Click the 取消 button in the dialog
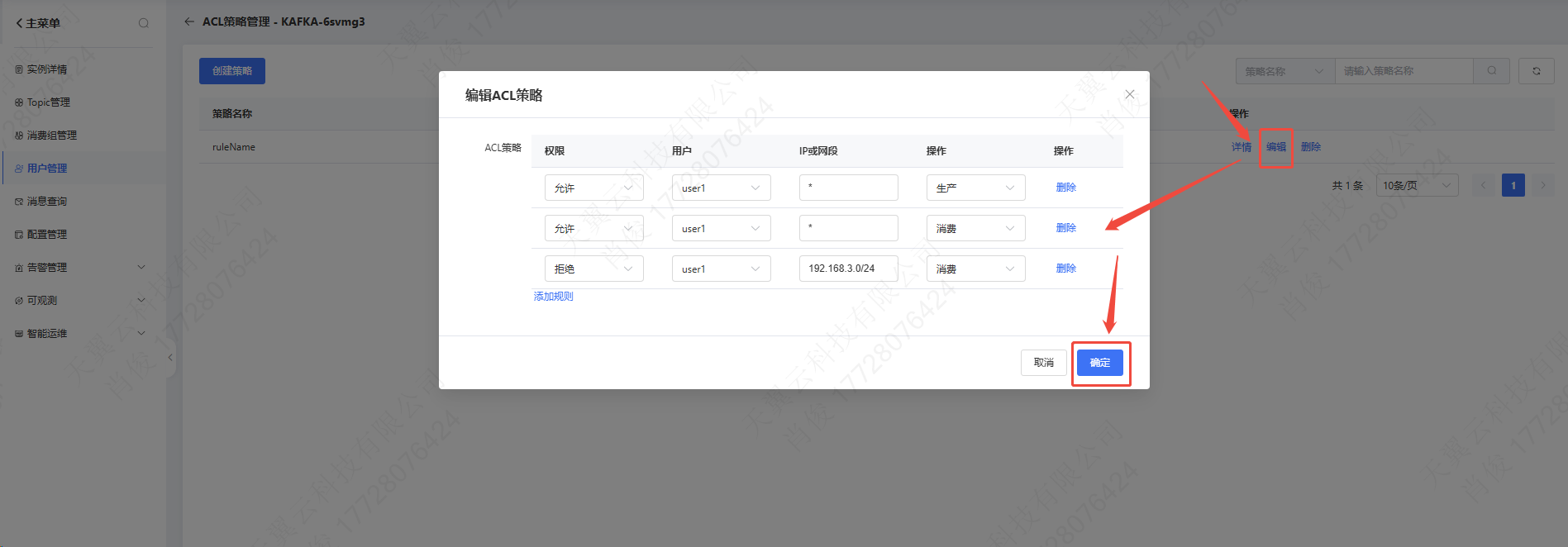Image resolution: width=1568 pixels, height=547 pixels. pyautogui.click(x=1043, y=363)
